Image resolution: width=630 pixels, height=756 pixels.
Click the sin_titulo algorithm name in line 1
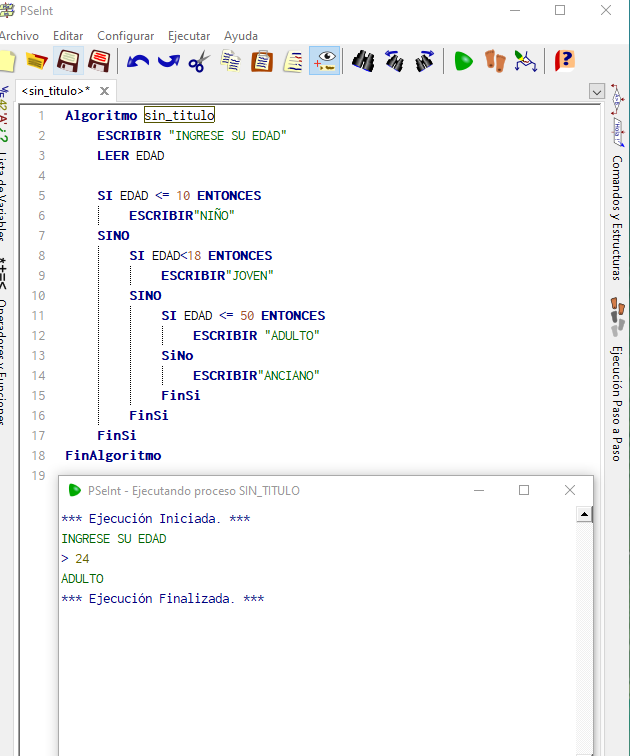[179, 115]
